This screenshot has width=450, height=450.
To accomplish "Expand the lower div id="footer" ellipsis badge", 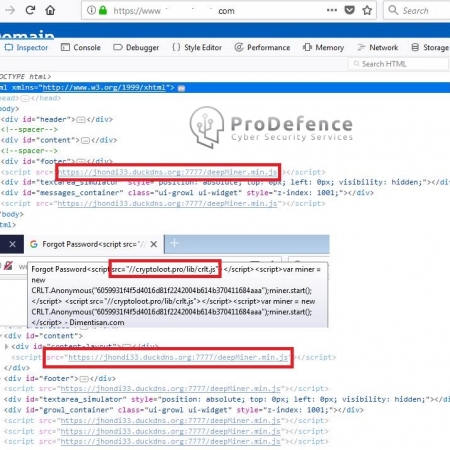I will point(85,379).
